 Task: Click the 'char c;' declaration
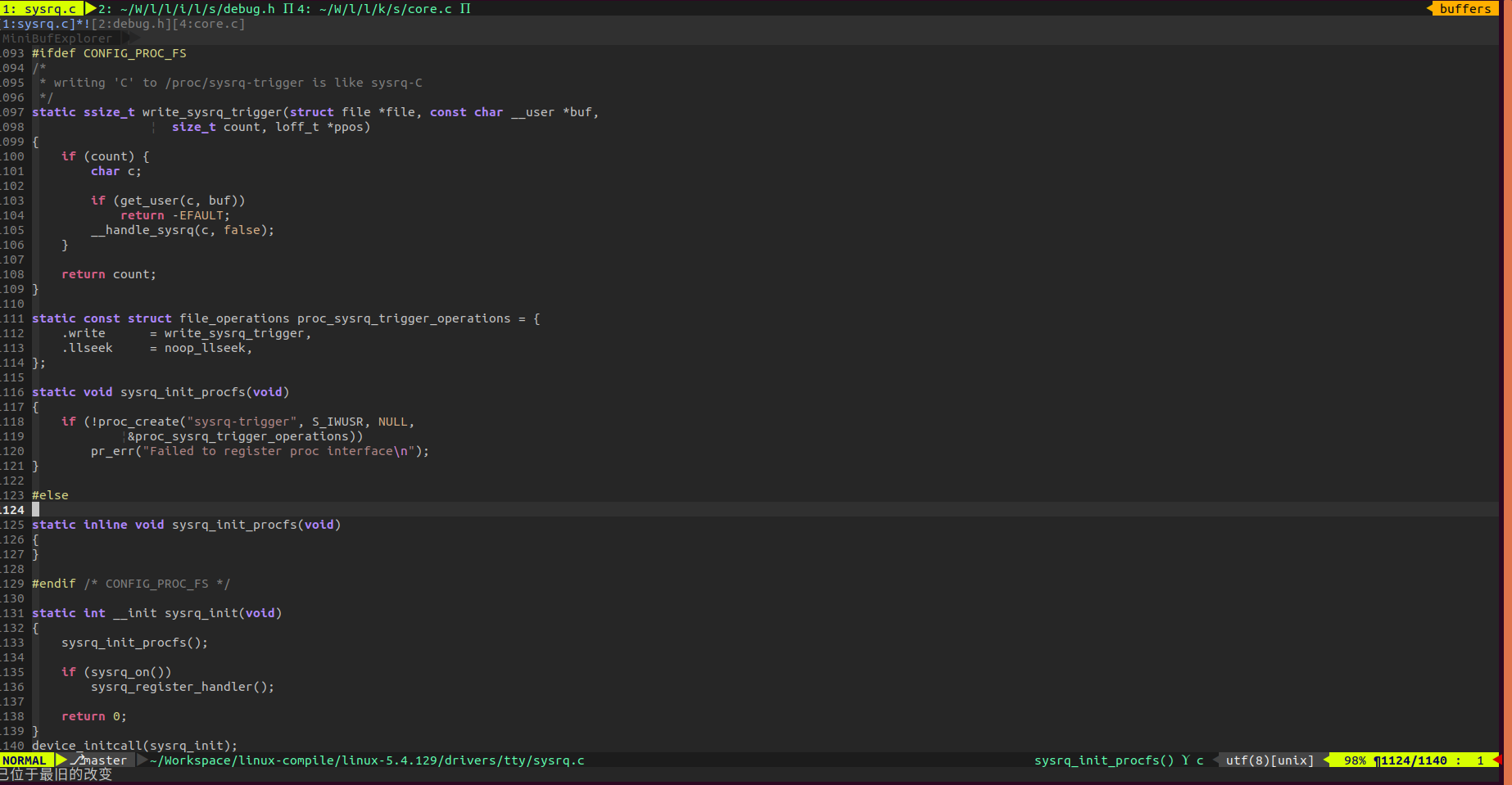(x=116, y=171)
